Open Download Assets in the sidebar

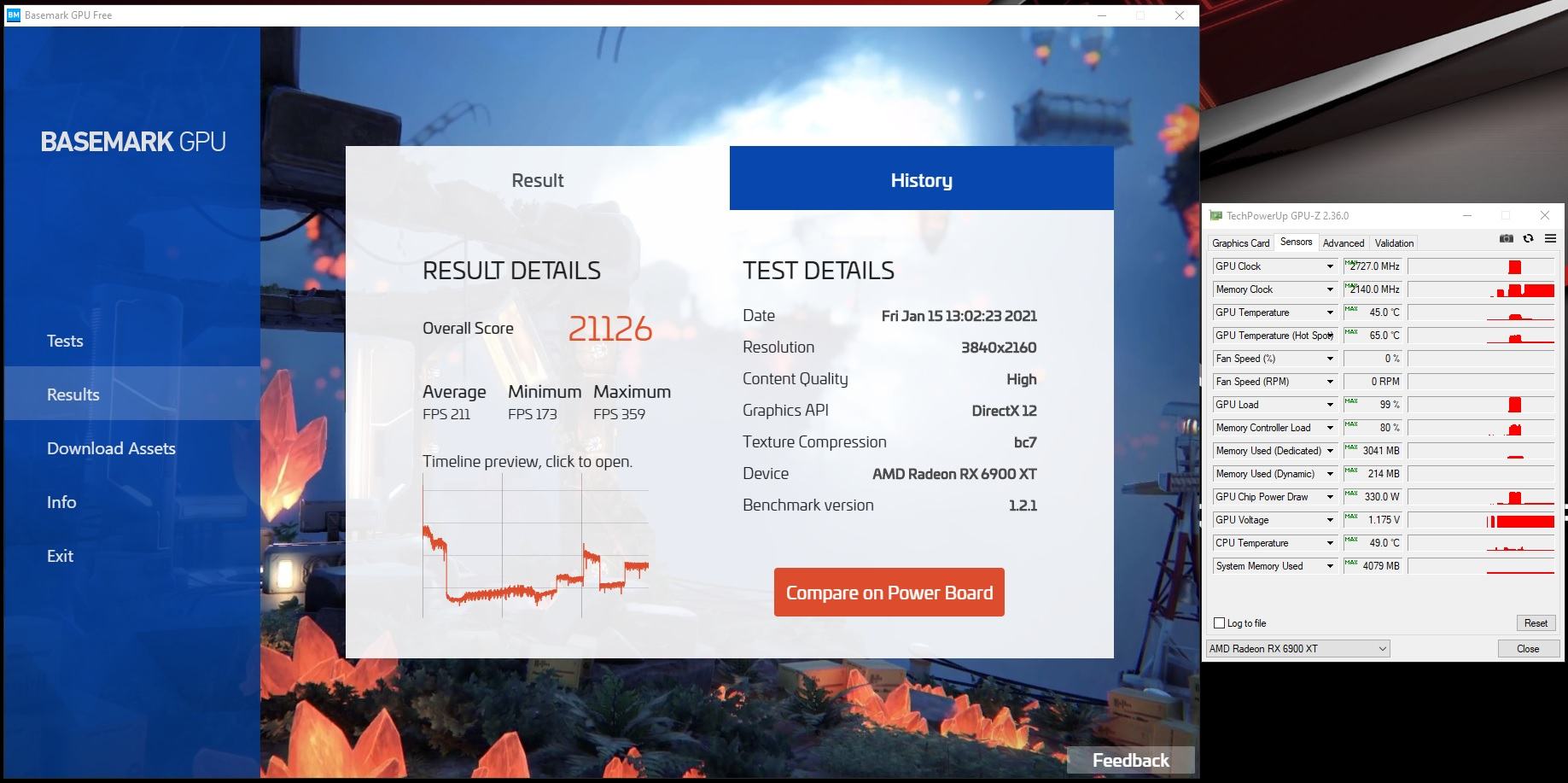coord(111,448)
